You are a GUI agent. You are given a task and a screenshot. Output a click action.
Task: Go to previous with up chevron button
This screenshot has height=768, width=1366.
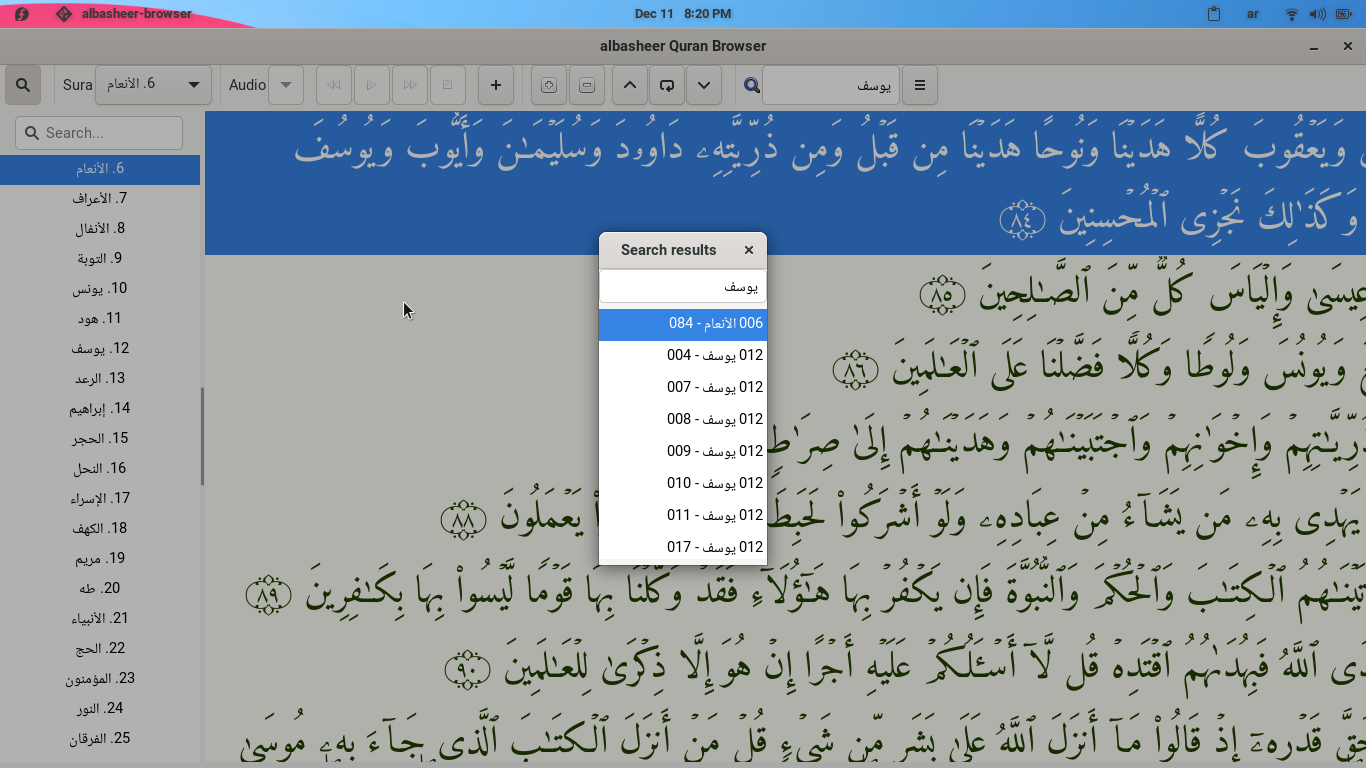629,85
